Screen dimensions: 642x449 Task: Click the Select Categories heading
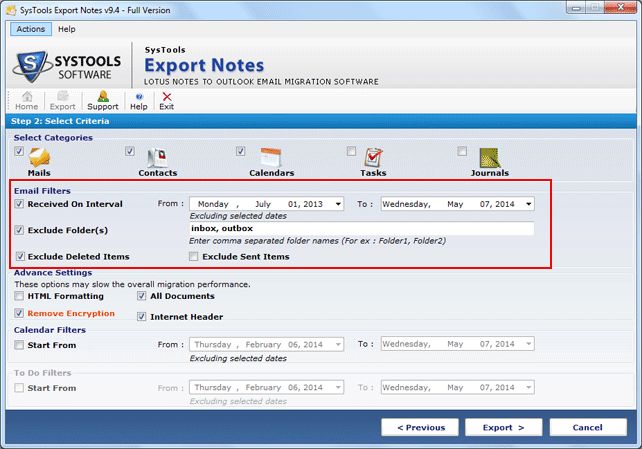click(53, 138)
